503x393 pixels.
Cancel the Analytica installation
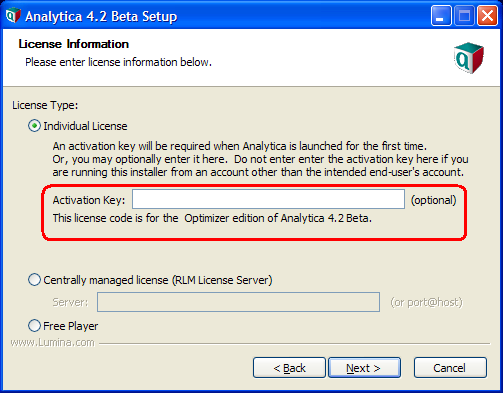tap(450, 368)
